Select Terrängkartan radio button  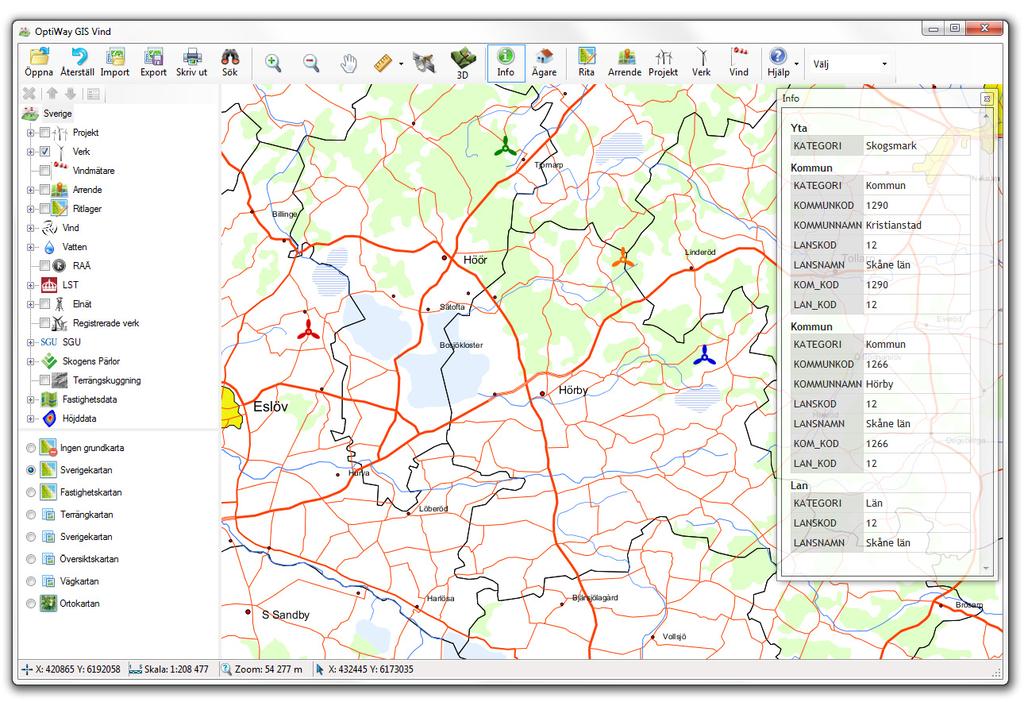click(31, 515)
